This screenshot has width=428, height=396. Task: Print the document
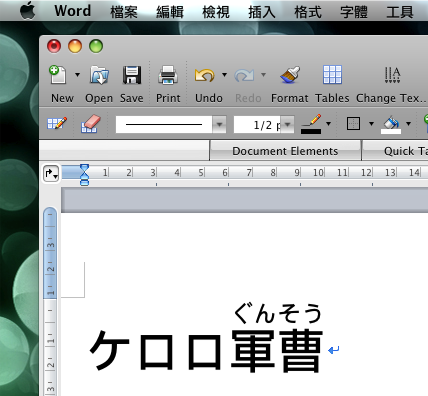tap(168, 75)
